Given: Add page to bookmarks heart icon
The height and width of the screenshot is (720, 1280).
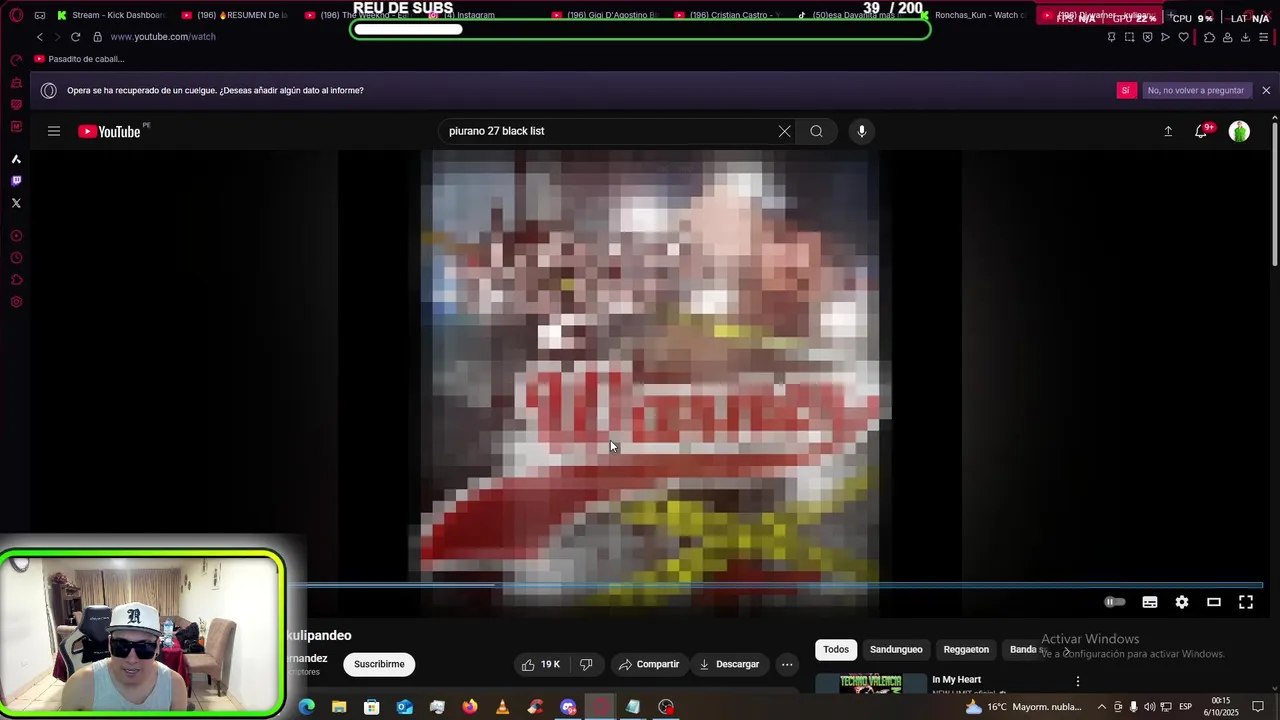Looking at the screenshot, I should coord(1184,37).
